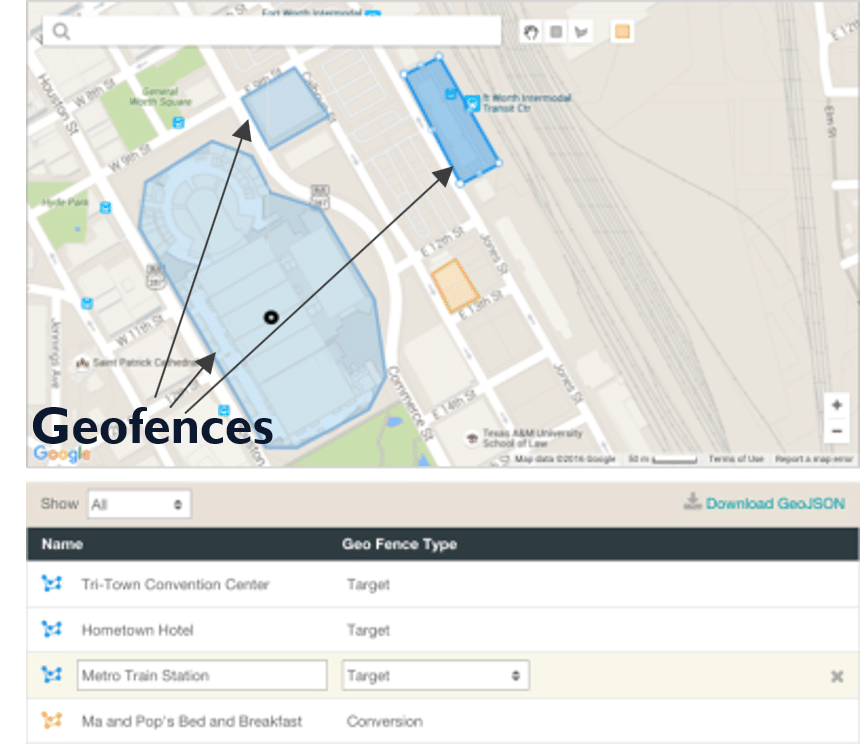The width and height of the screenshot is (860, 744).
Task: Select the hand pan tool on map
Action: (x=531, y=32)
